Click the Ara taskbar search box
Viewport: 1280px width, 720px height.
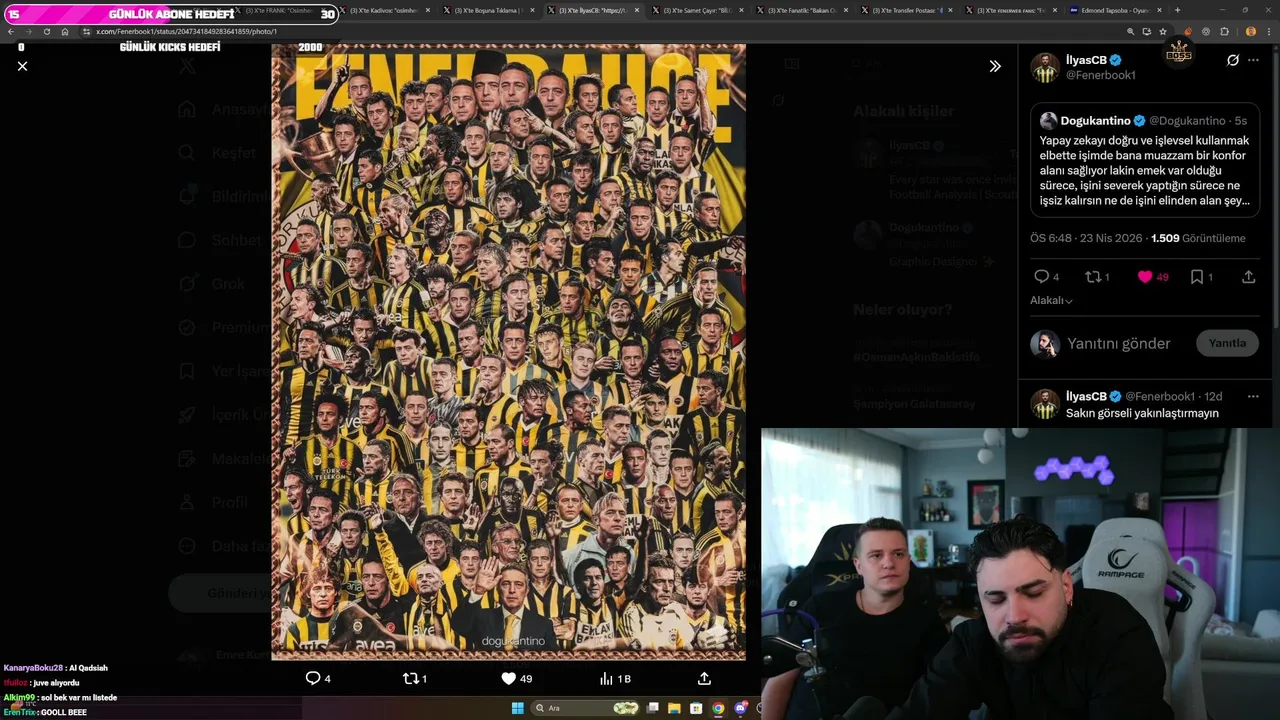(587, 708)
